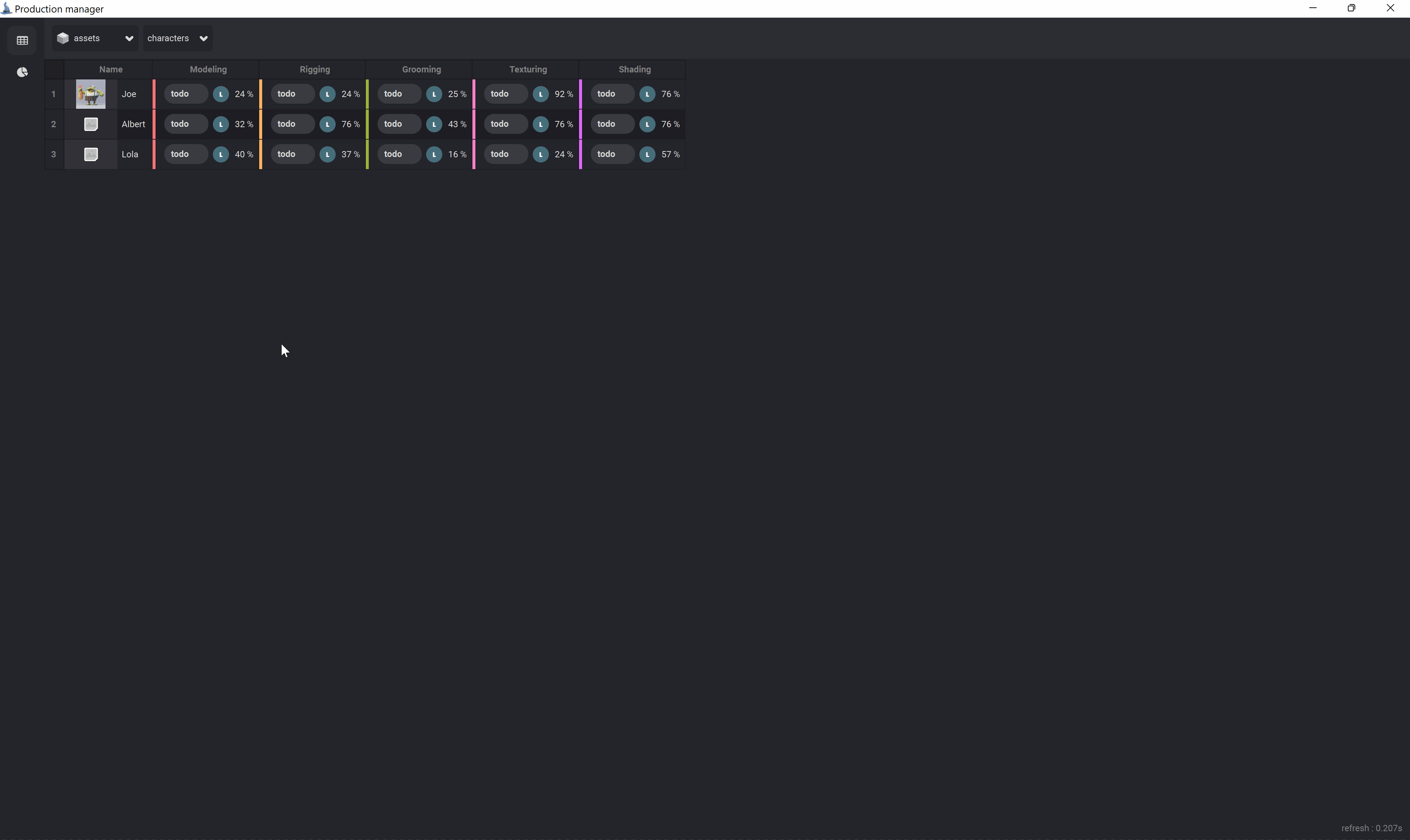Select the Lola asset name
The height and width of the screenshot is (840, 1410).
pos(130,154)
